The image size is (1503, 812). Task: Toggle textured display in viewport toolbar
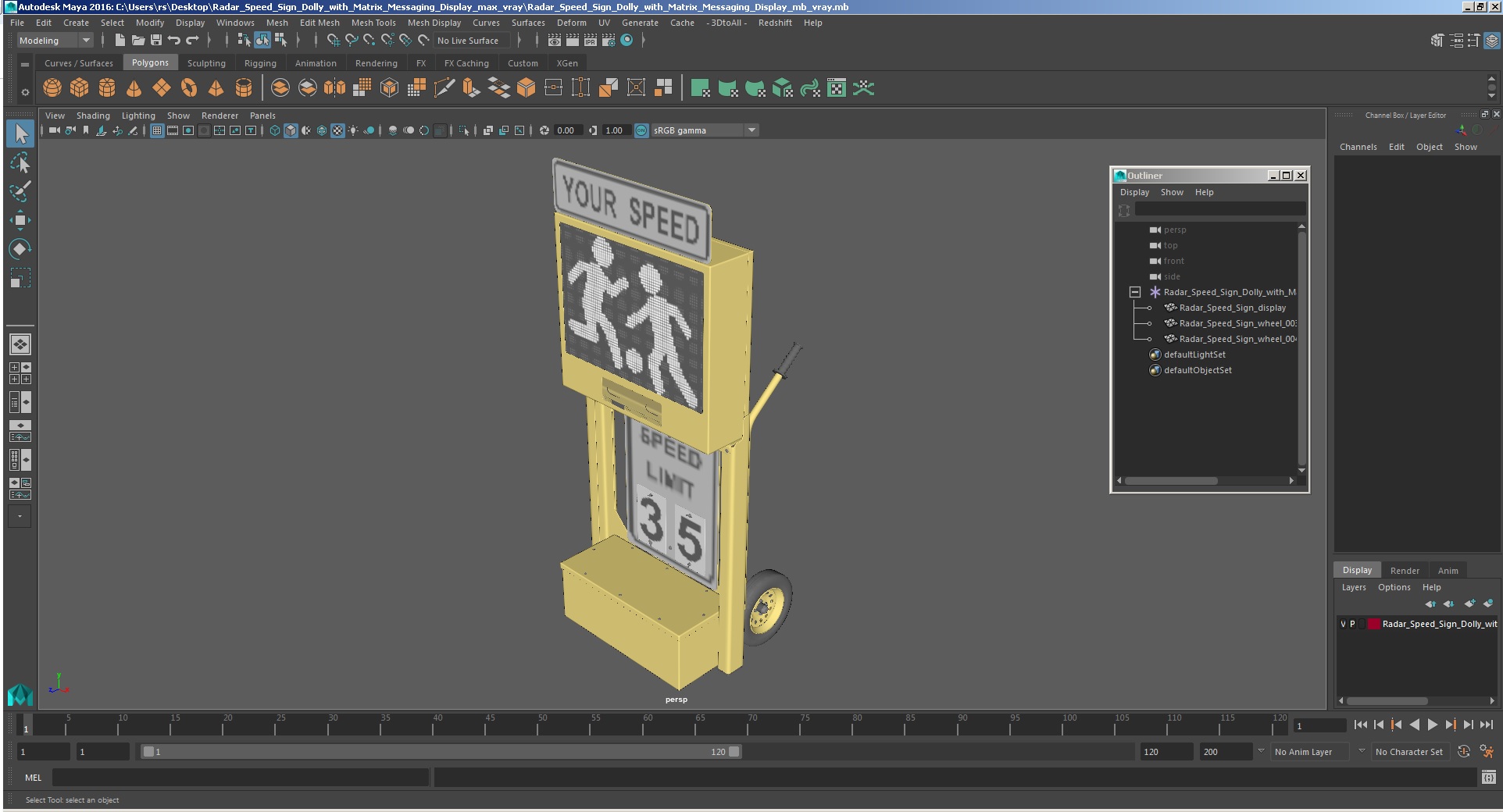(337, 130)
